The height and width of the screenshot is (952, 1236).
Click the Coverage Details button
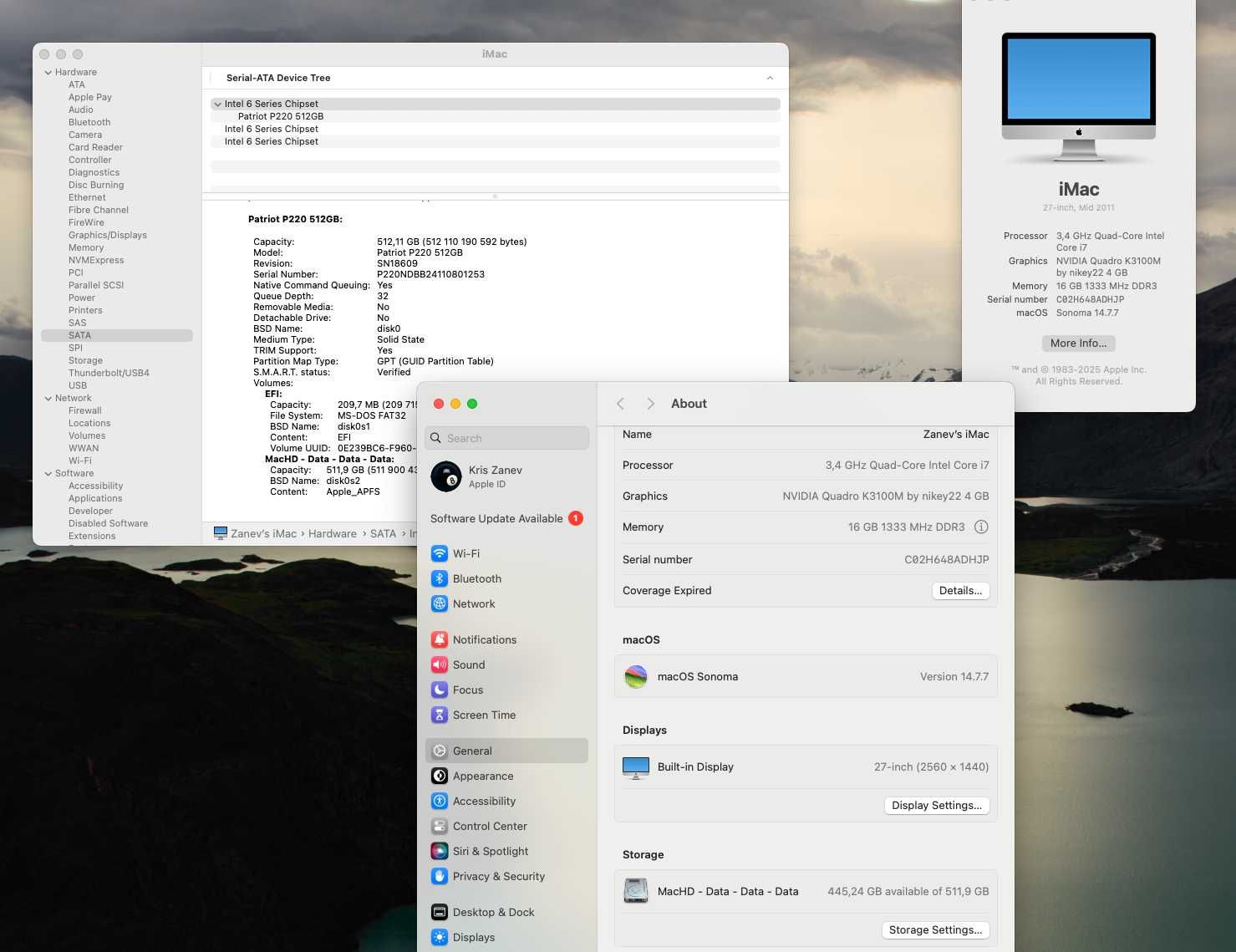[x=960, y=590]
